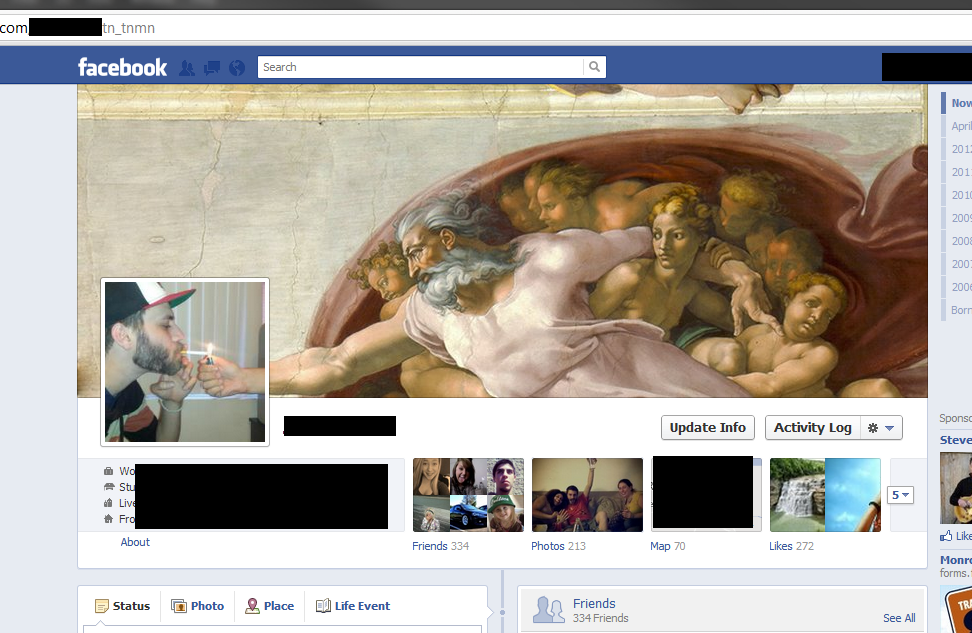Open the Photos thumbnail
972x633 pixels.
(587, 495)
